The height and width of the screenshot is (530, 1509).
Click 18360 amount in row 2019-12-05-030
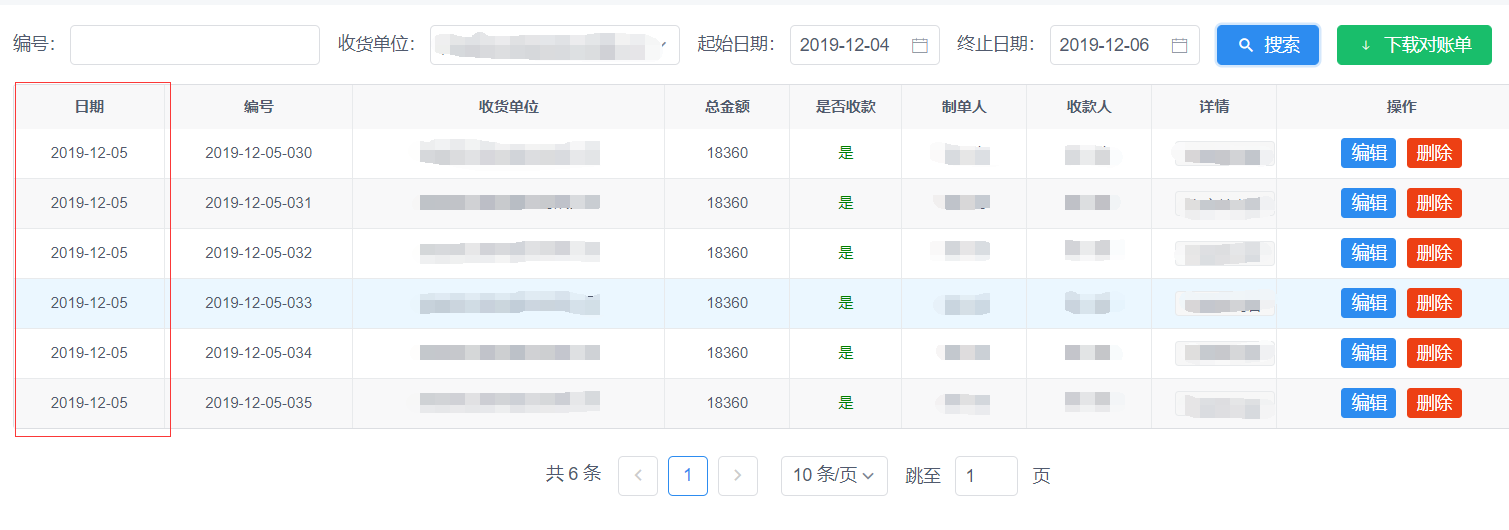pyautogui.click(x=727, y=153)
